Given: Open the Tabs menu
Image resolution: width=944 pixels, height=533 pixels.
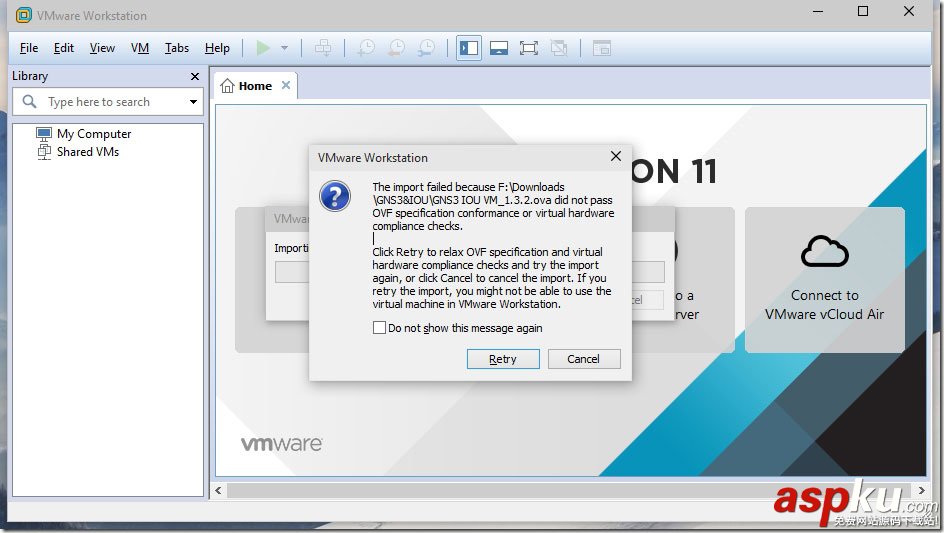Looking at the screenshot, I should 176,48.
